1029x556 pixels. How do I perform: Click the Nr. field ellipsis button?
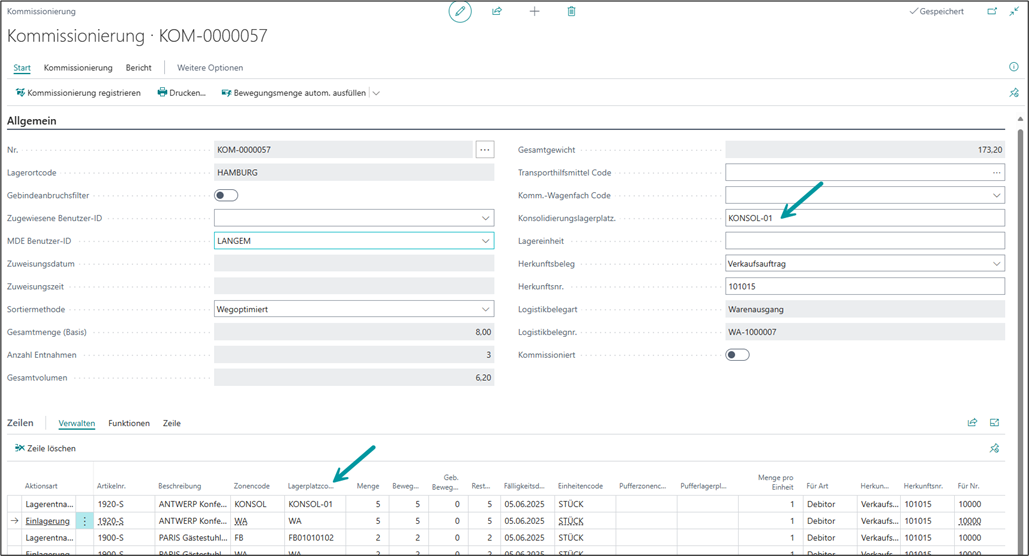(485, 150)
